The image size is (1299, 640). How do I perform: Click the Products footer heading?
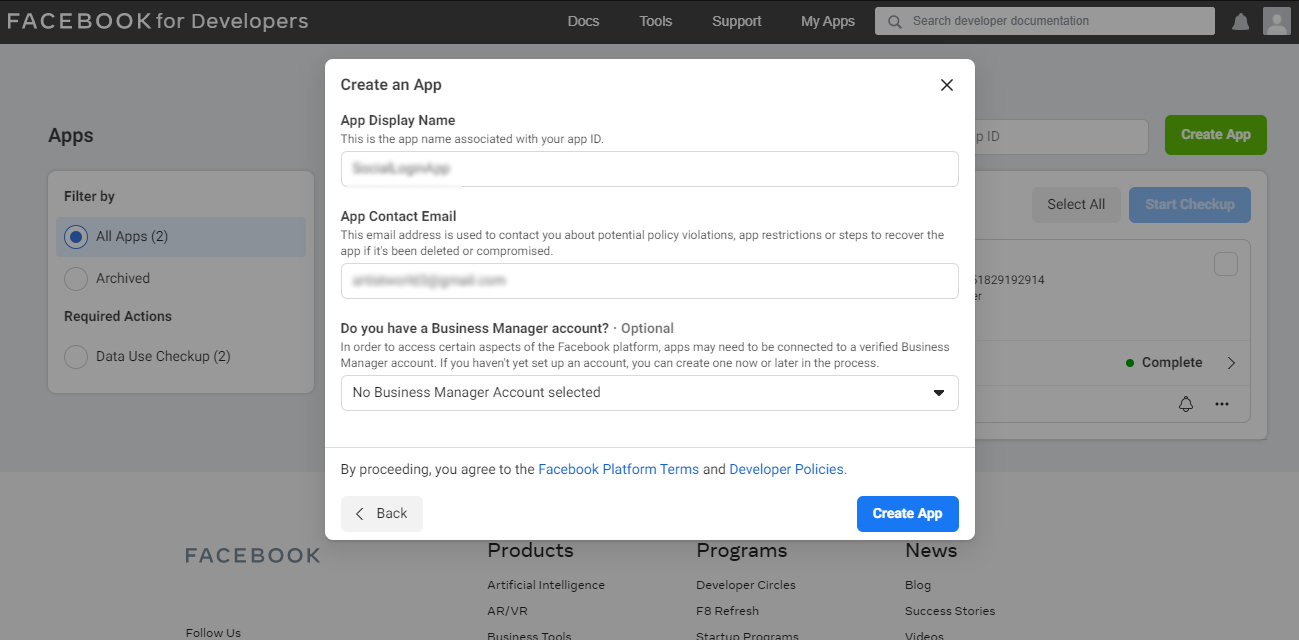click(530, 551)
